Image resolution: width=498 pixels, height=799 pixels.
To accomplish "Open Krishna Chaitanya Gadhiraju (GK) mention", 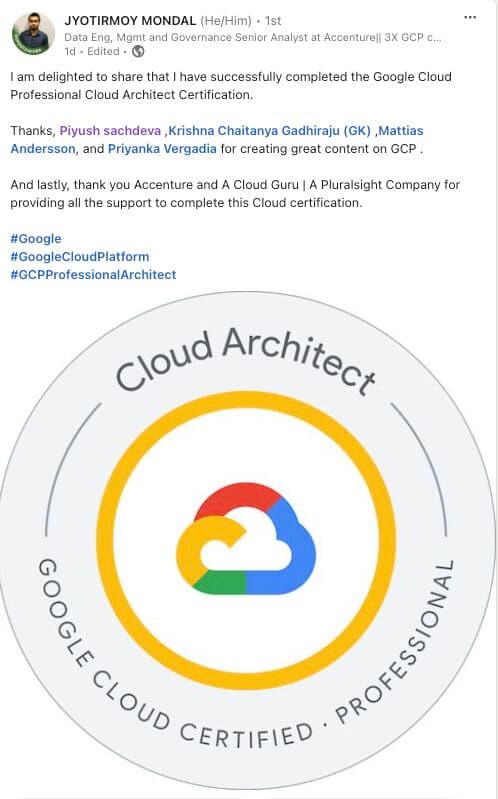I will [270, 131].
